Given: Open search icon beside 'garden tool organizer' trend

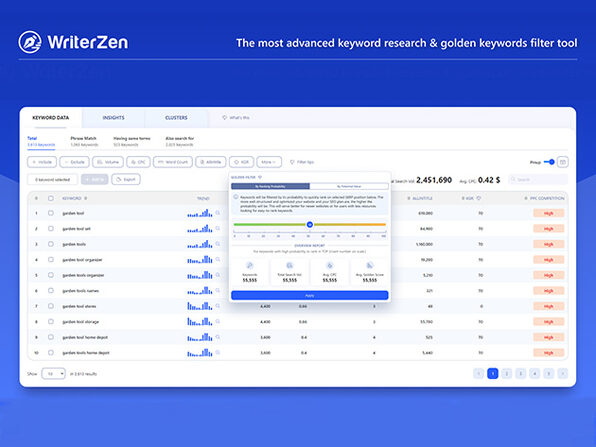Looking at the screenshot, I should click(x=218, y=259).
